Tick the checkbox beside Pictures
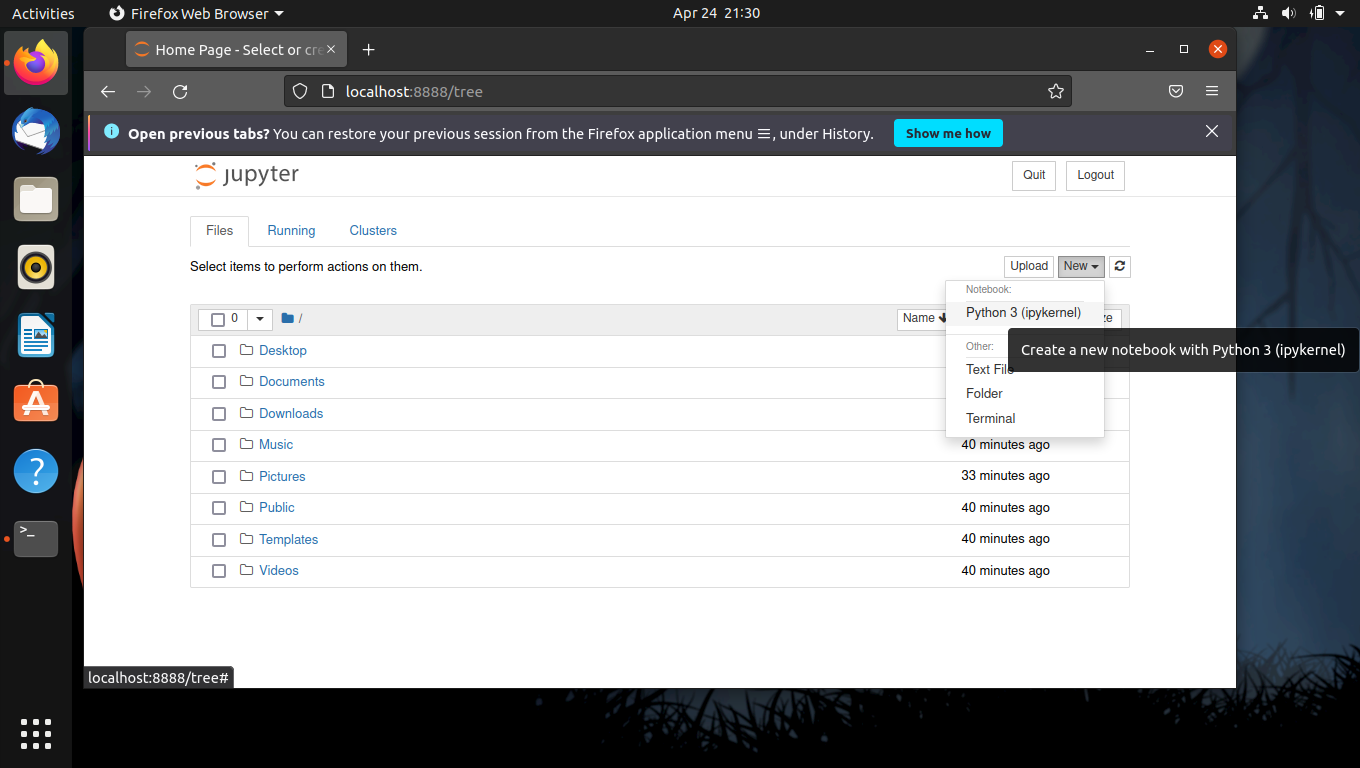The image size is (1360, 768). (219, 477)
